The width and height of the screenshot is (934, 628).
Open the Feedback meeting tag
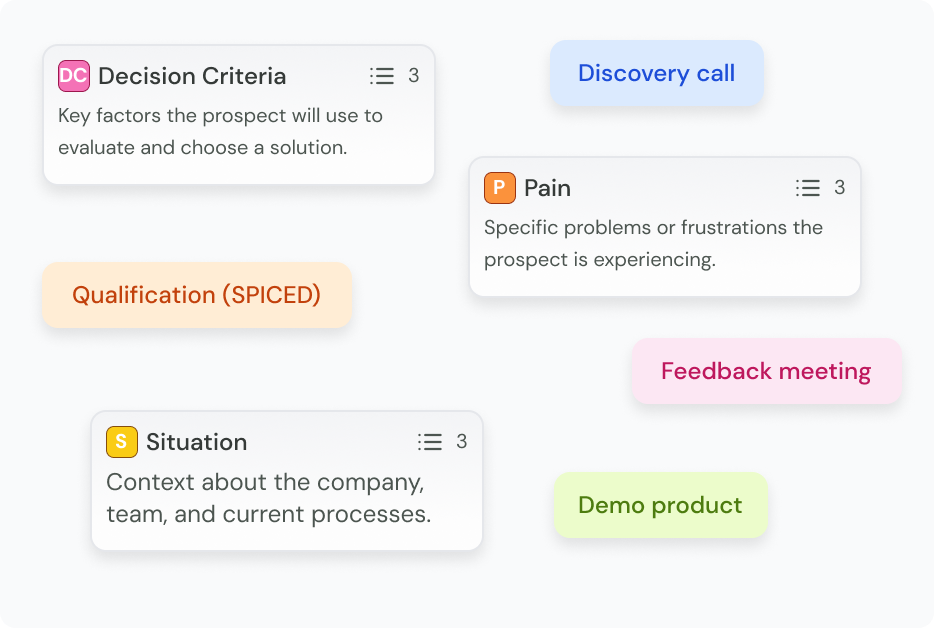766,371
